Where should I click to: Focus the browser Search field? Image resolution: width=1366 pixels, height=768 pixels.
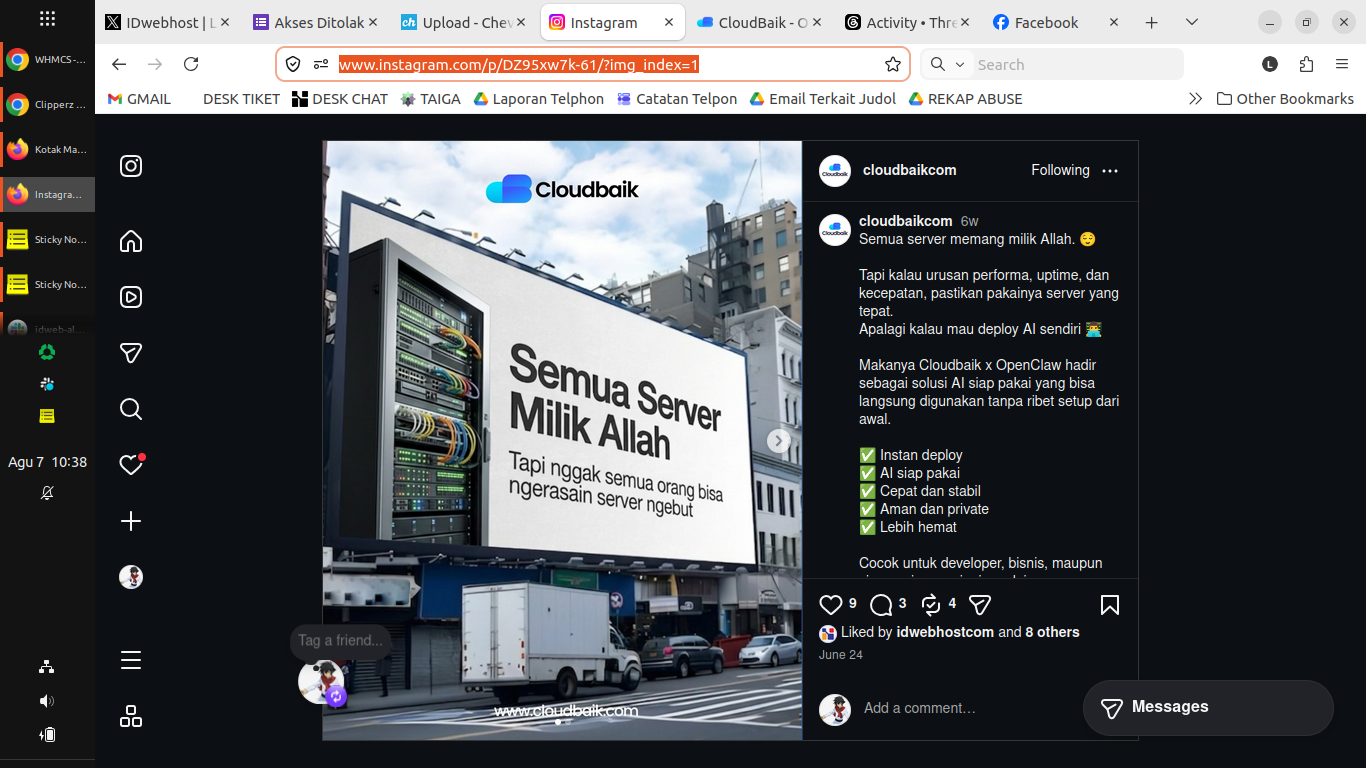tap(1076, 64)
